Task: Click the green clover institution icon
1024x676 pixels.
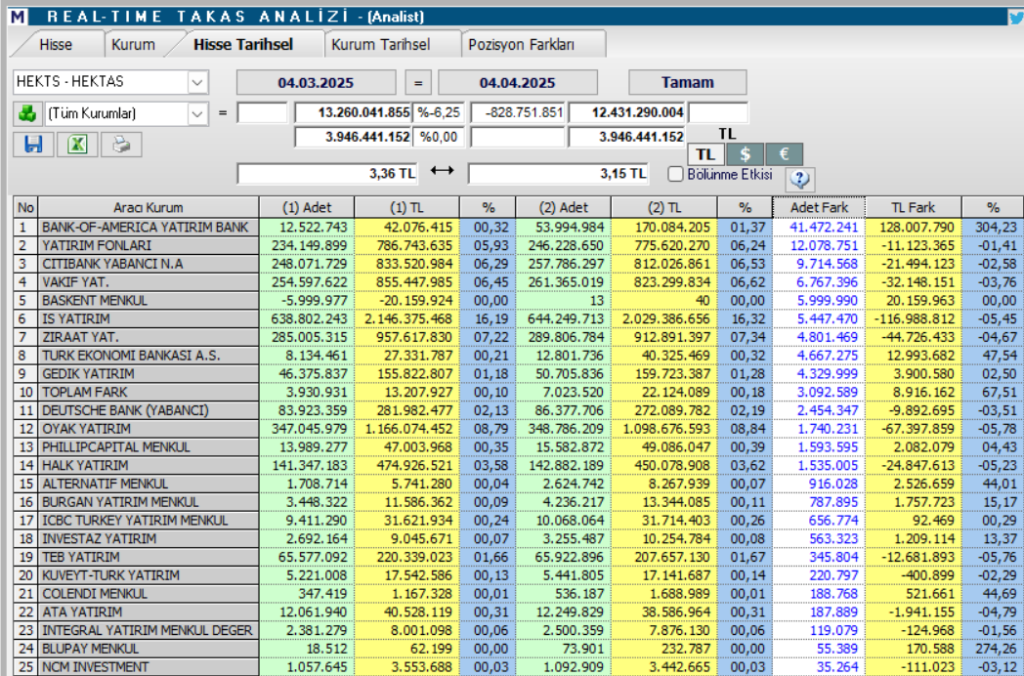Action: 27,114
